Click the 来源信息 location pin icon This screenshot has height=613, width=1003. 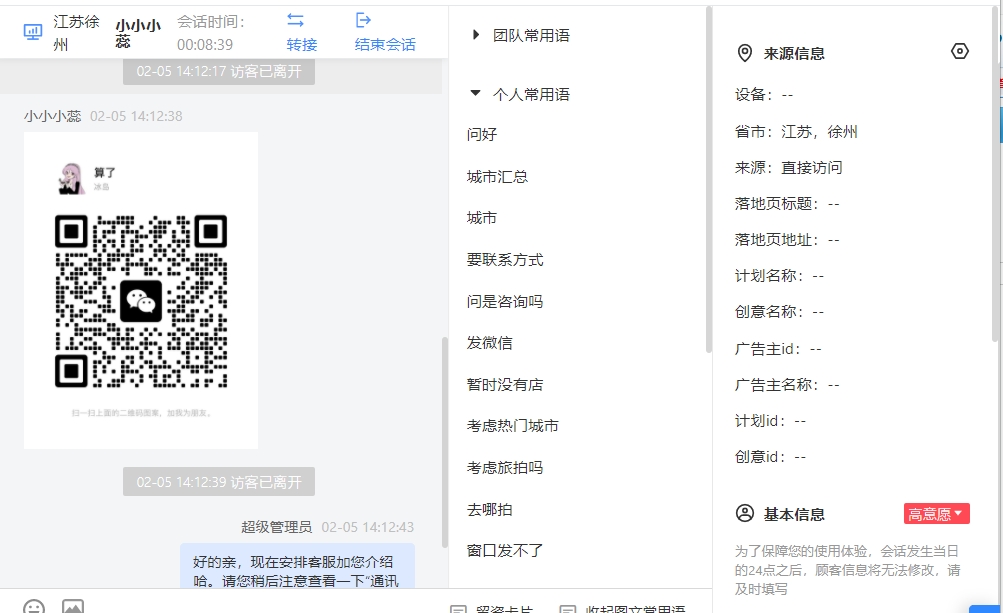[745, 53]
